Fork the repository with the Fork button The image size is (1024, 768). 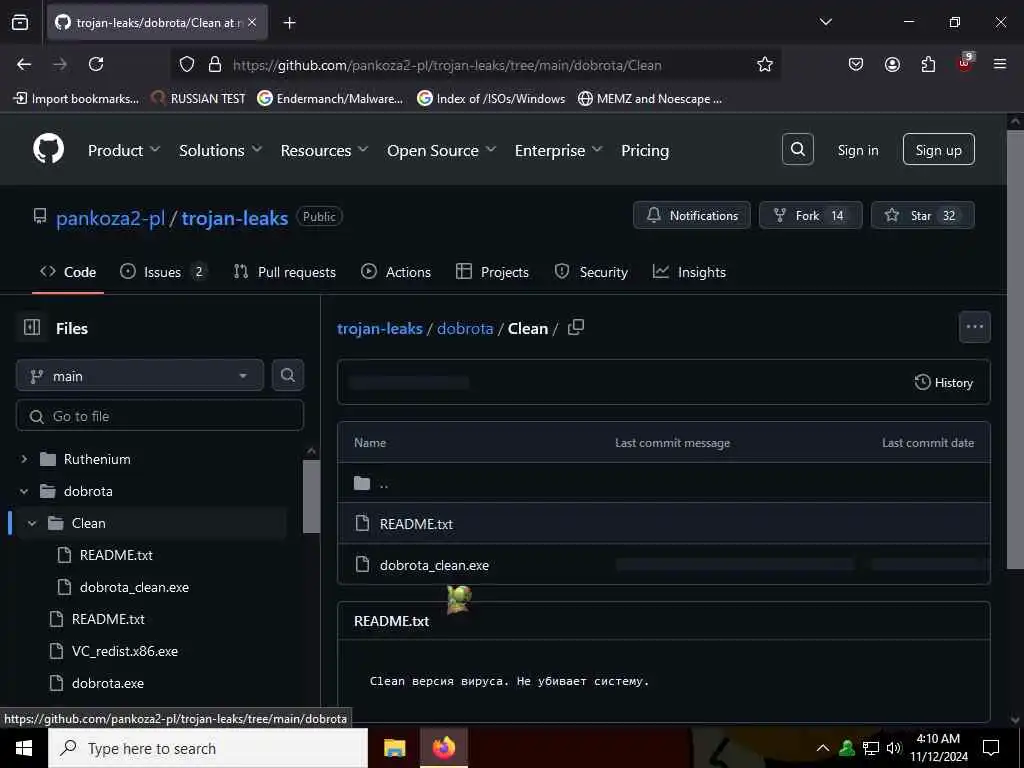pos(810,215)
